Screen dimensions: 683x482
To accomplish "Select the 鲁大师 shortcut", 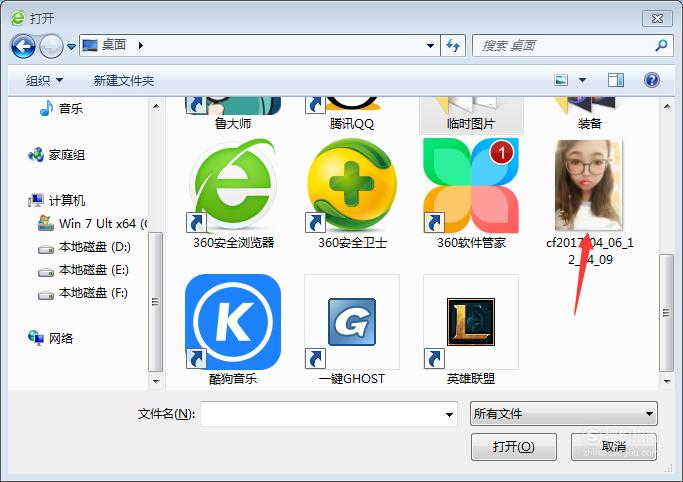I will point(233,114).
